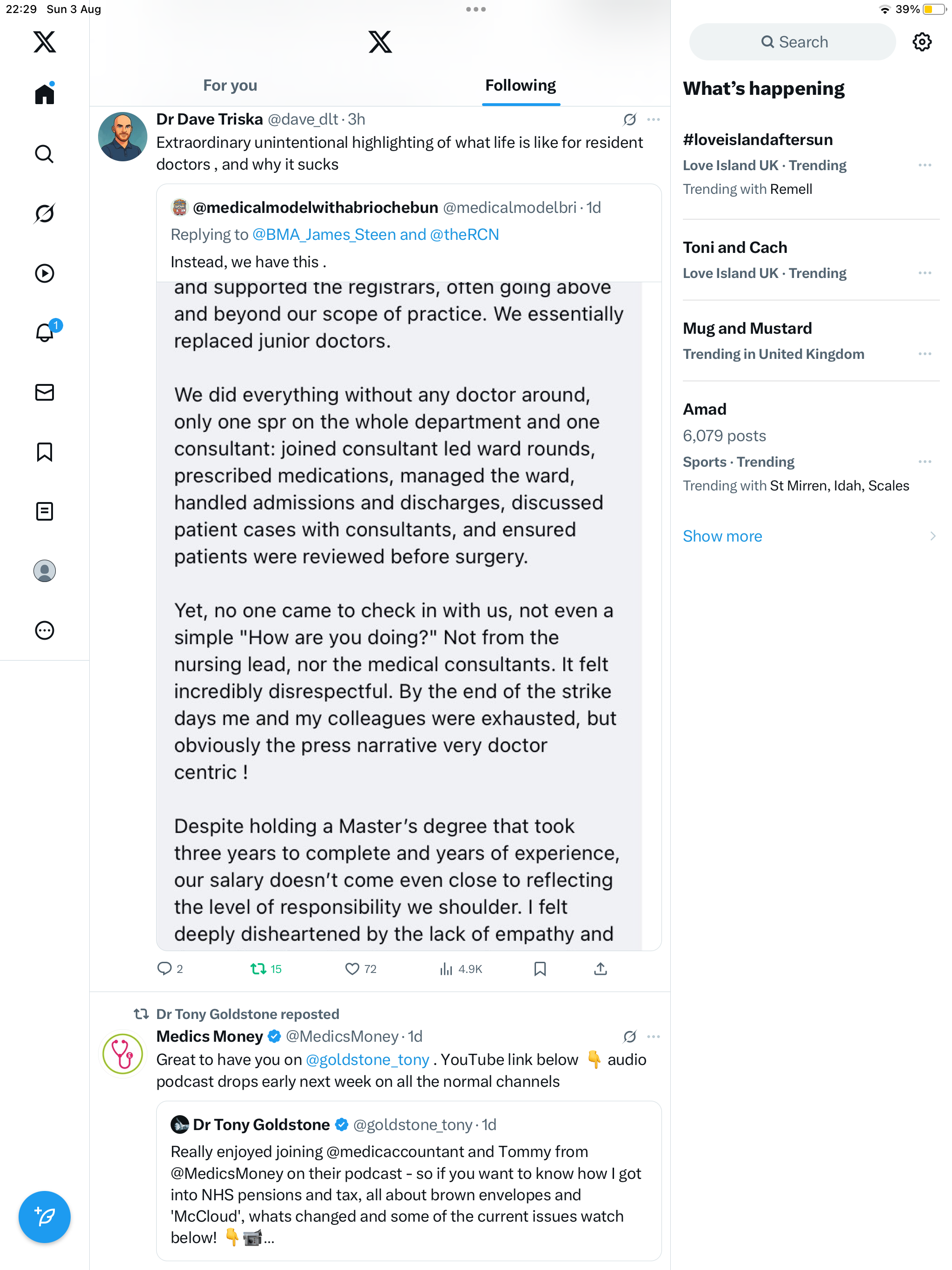This screenshot has width=952, height=1270.
Task: Open the video tab play icon
Action: (x=44, y=273)
